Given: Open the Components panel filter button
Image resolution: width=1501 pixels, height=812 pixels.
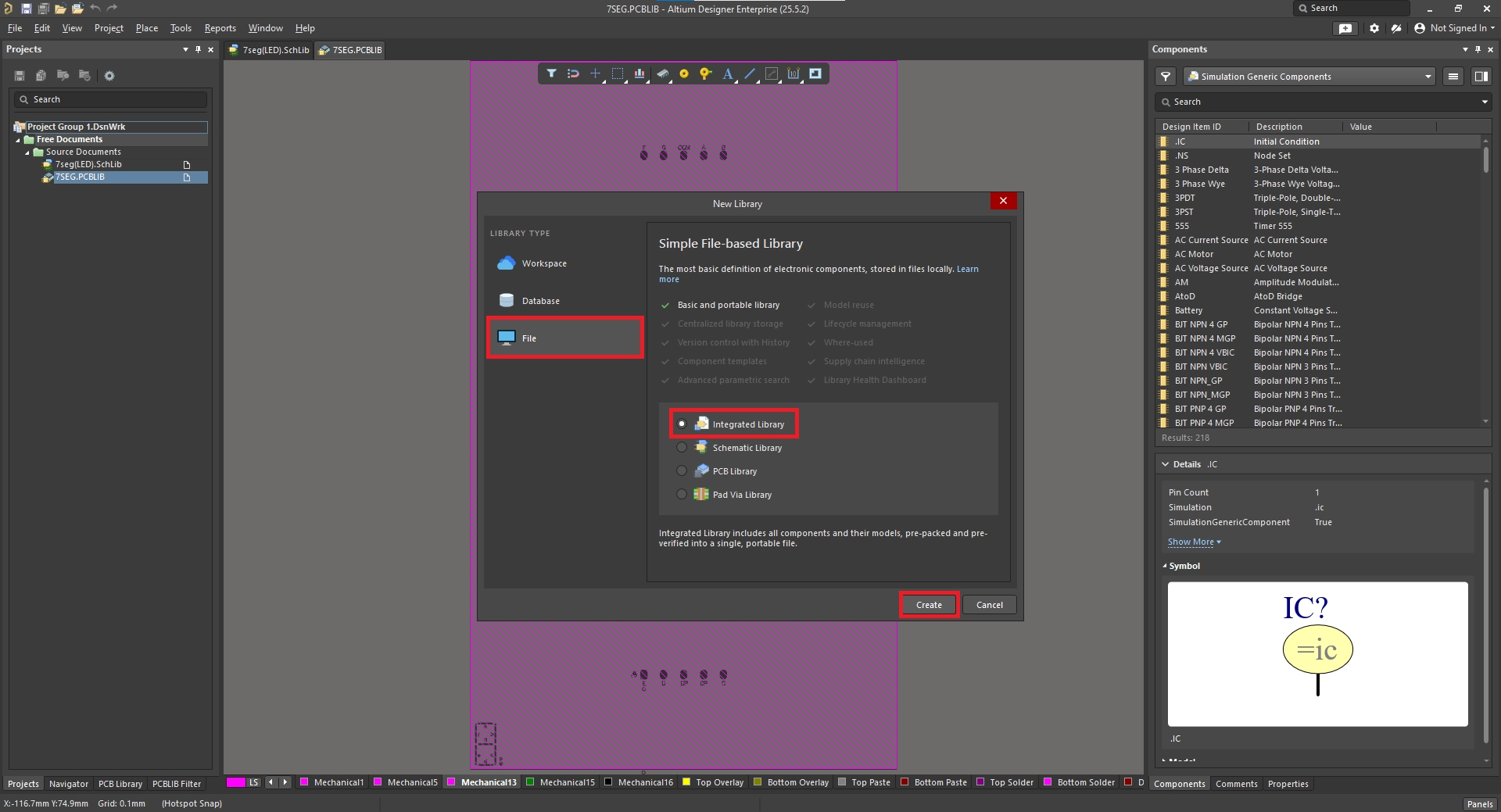Looking at the screenshot, I should pyautogui.click(x=1166, y=77).
